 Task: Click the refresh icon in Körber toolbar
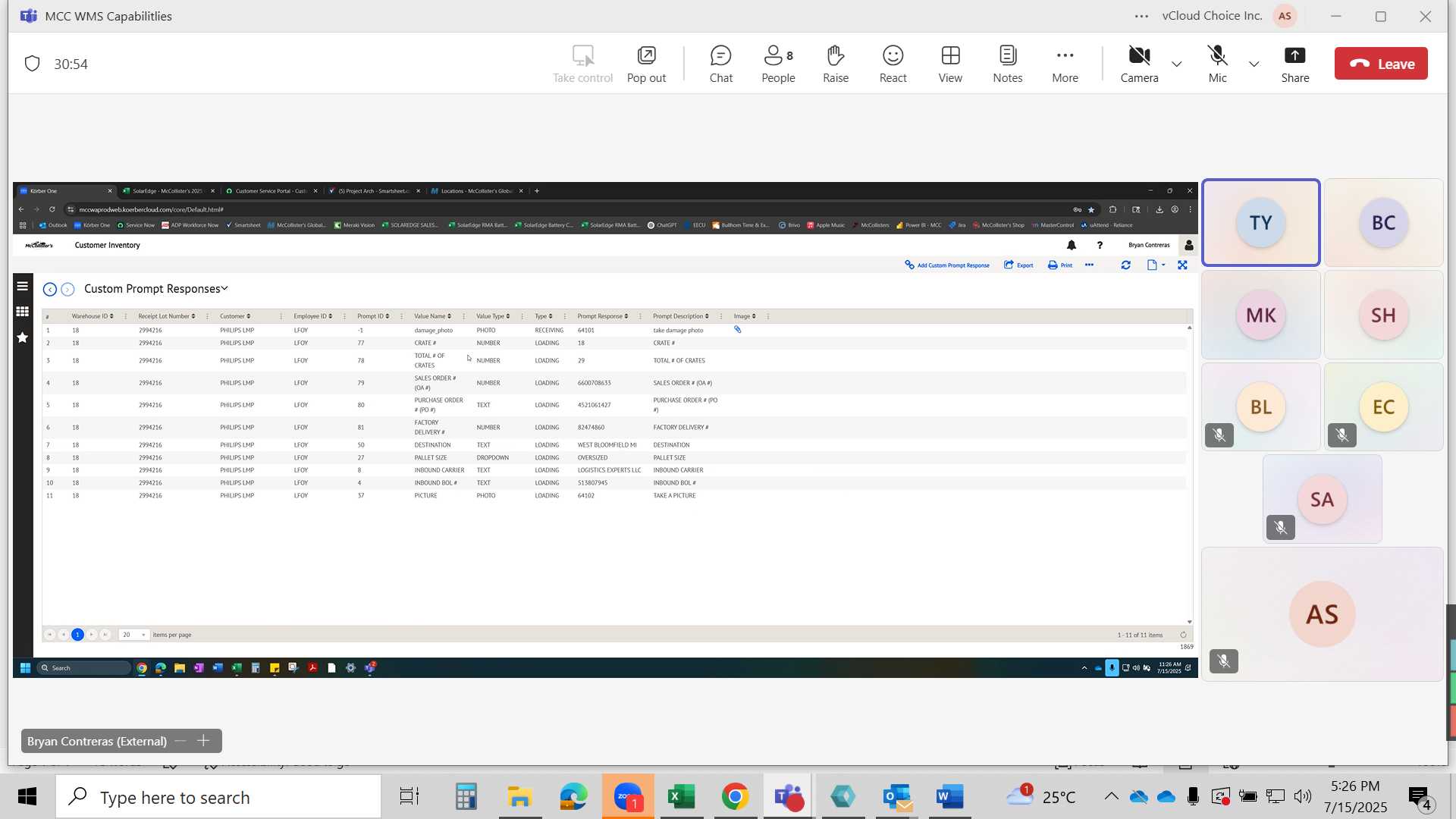(1125, 265)
